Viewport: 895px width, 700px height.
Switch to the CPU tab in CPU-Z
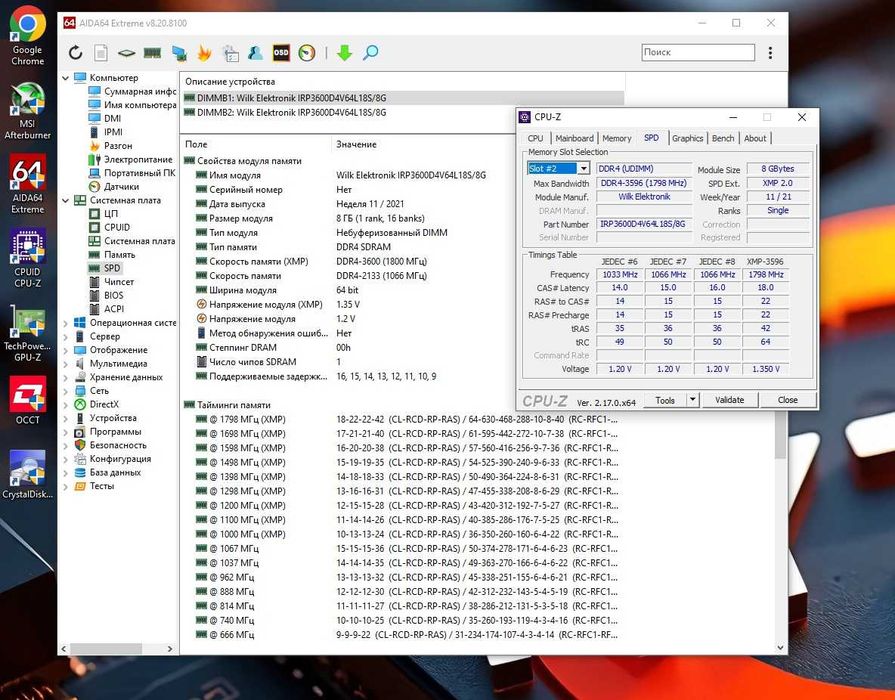click(535, 138)
